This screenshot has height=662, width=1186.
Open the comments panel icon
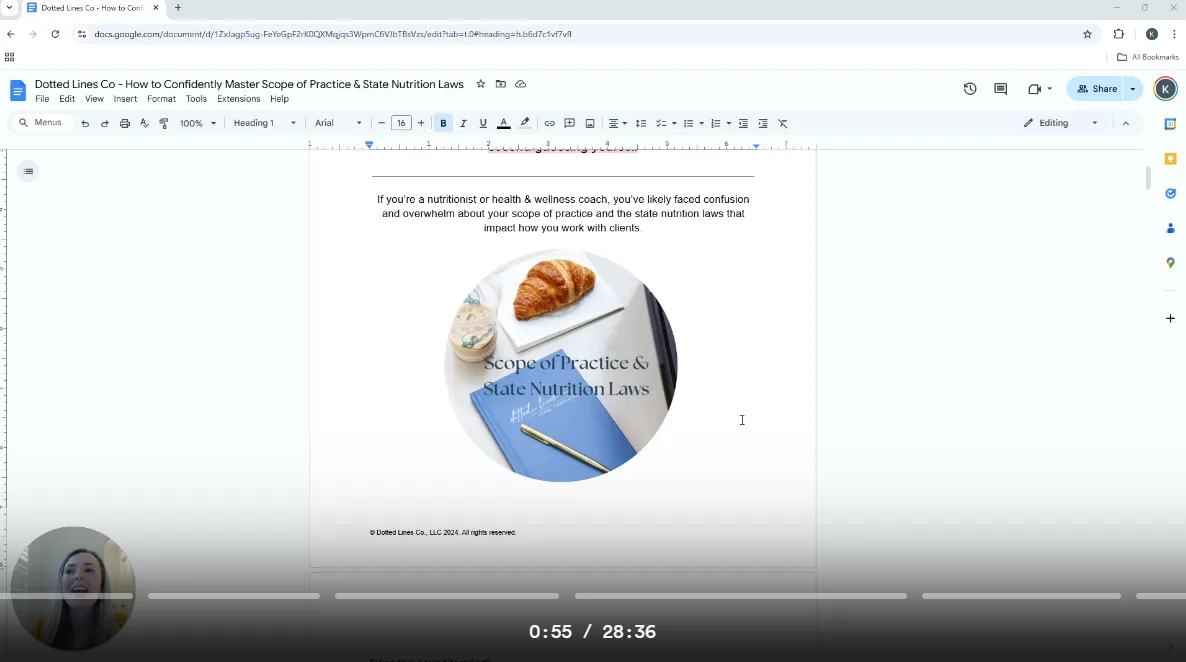pos(1000,89)
